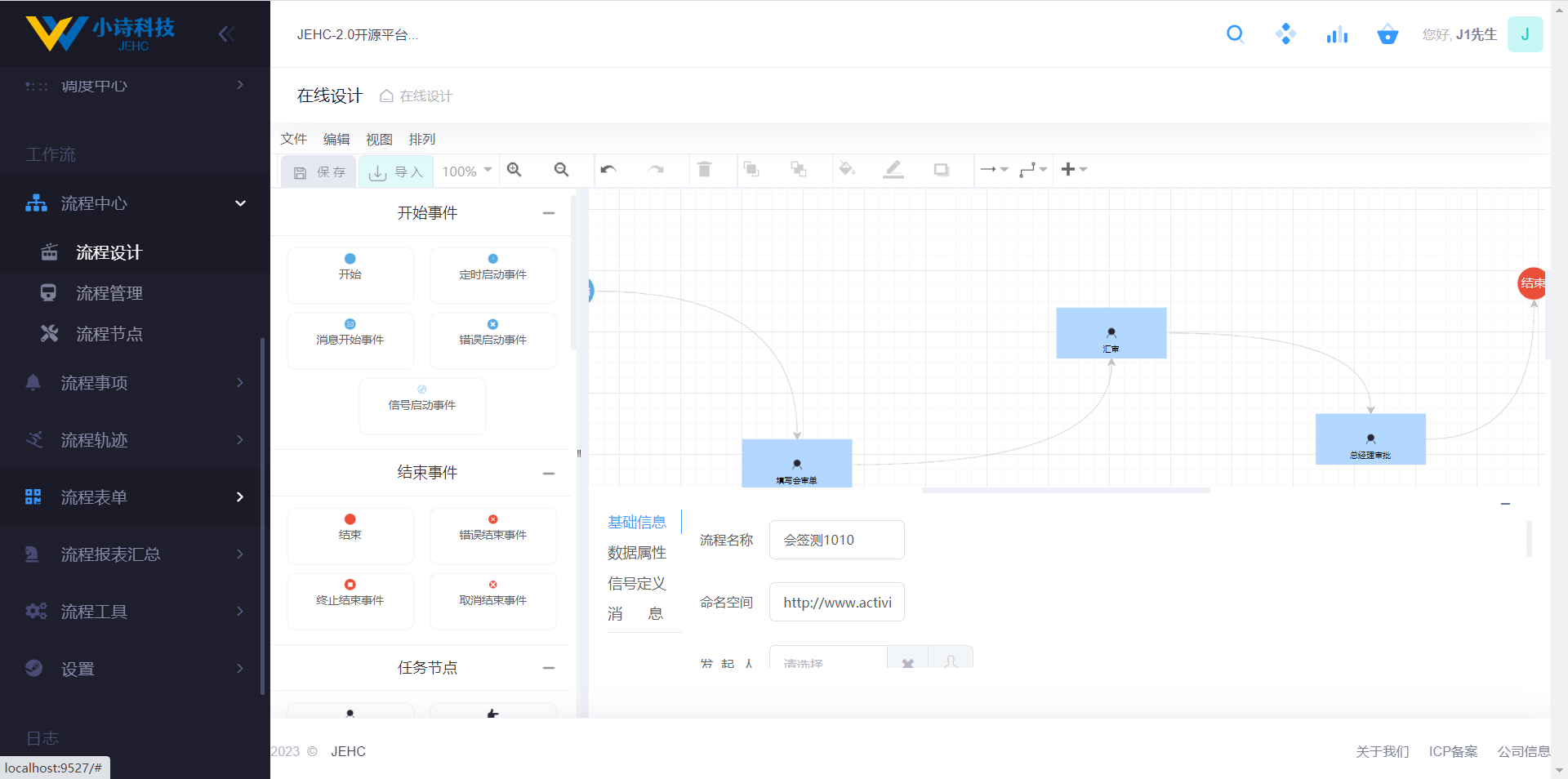Click the line color pencil icon
This screenshot has height=779, width=1568.
coord(893,170)
